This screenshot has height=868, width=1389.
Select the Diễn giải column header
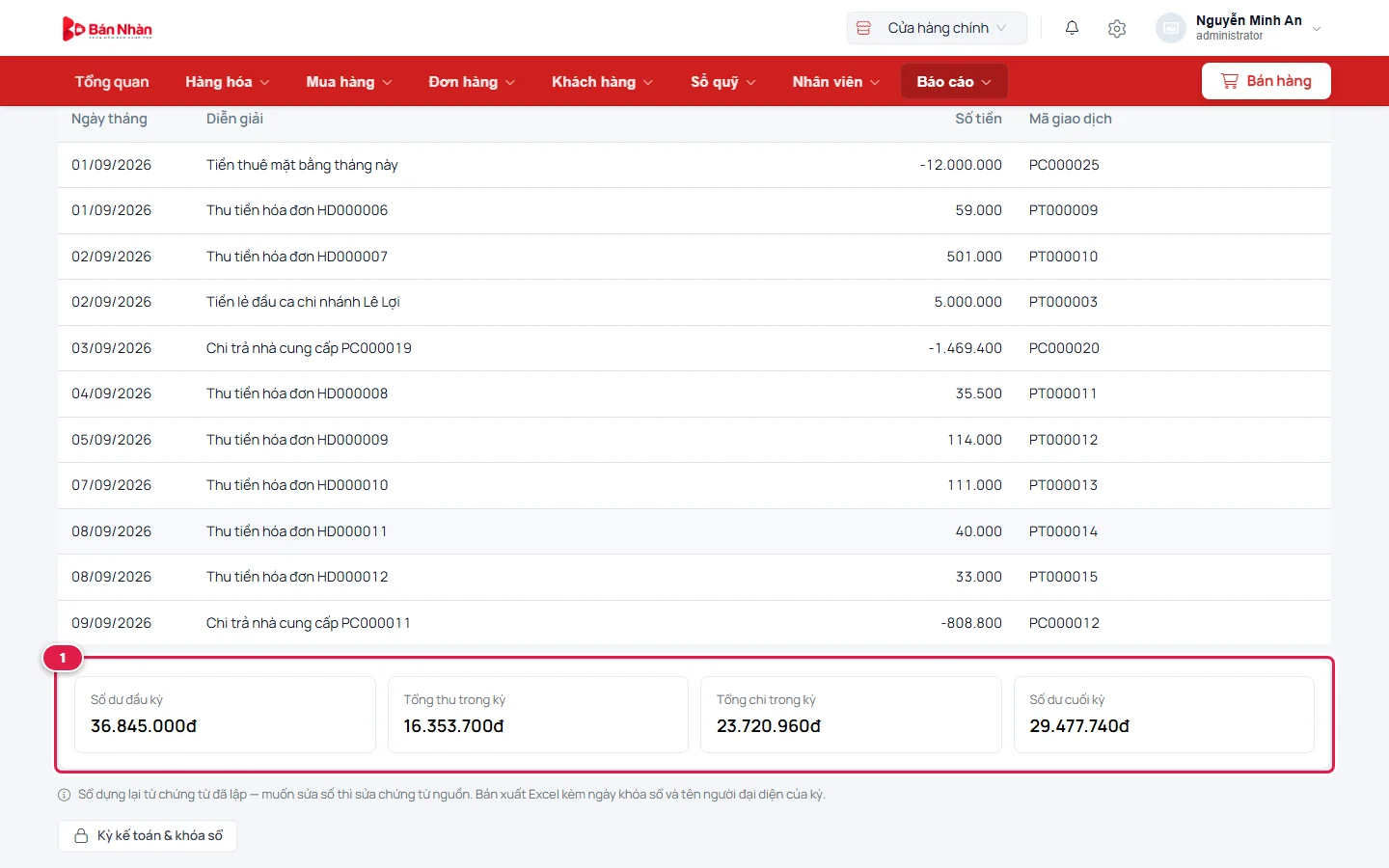coord(234,119)
